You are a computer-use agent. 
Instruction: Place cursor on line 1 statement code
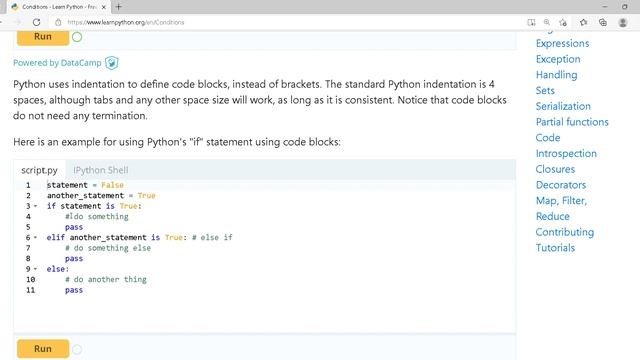(x=85, y=185)
